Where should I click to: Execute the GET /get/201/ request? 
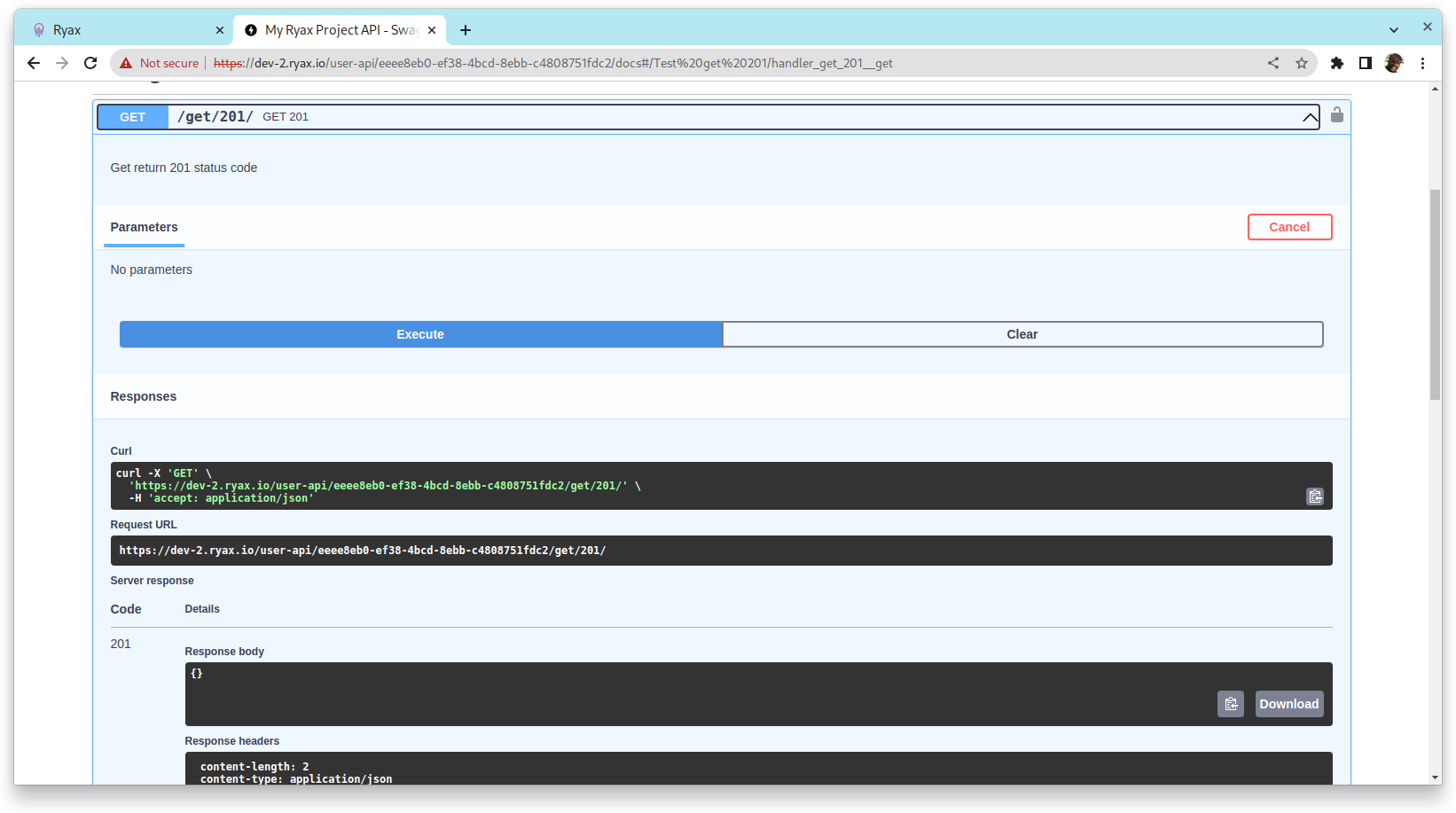coord(419,334)
